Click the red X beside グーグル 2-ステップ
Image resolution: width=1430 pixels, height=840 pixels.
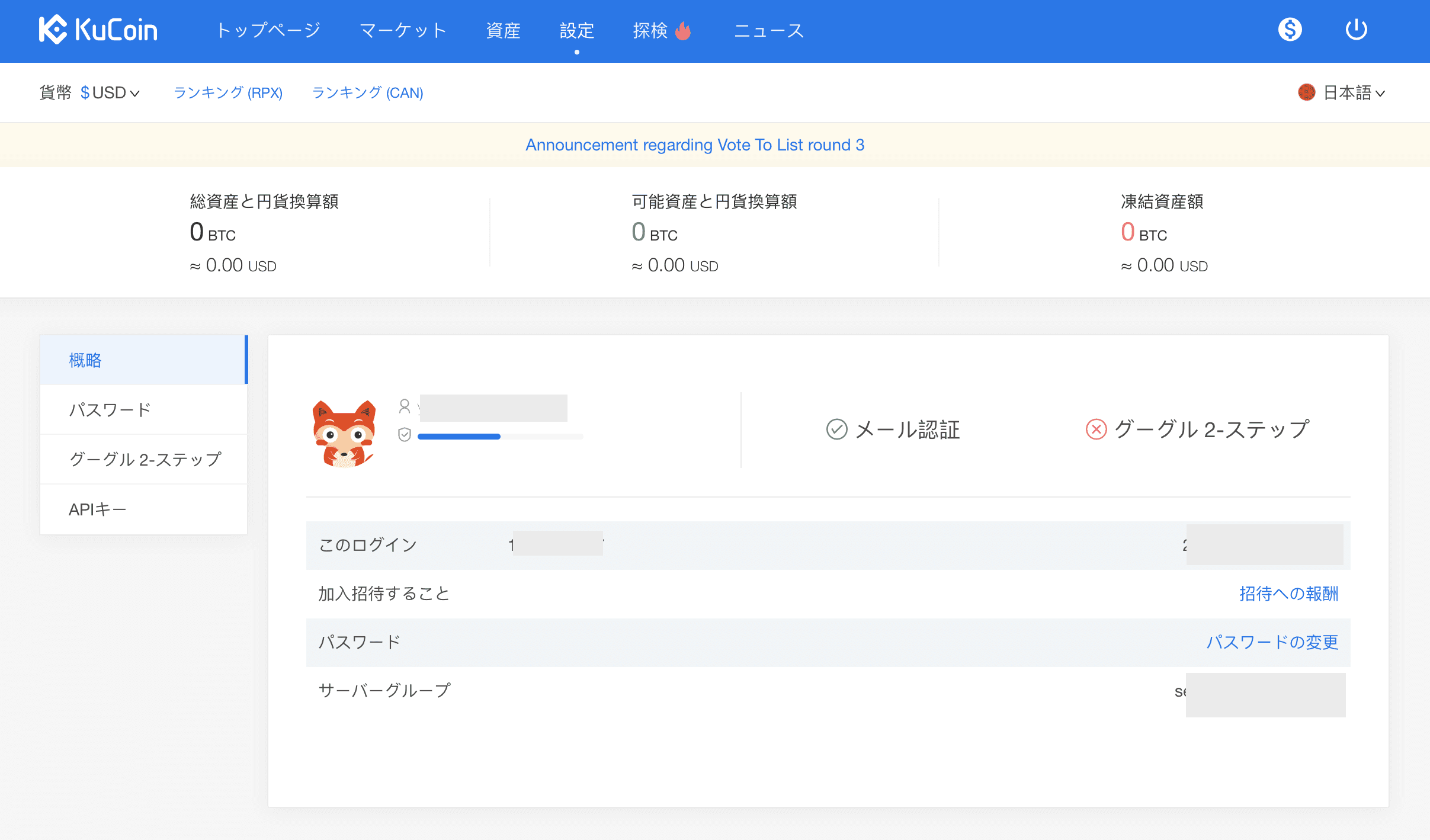tap(1096, 429)
